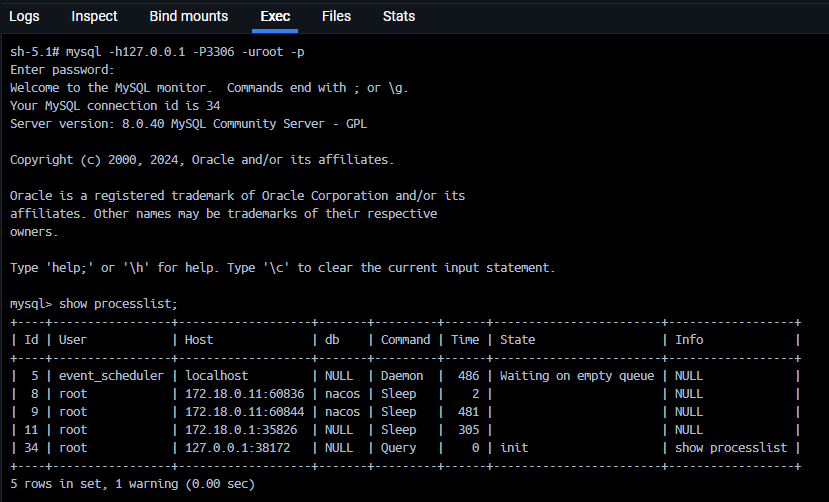
Task: Click the Id column header in the table
Action: (31, 340)
